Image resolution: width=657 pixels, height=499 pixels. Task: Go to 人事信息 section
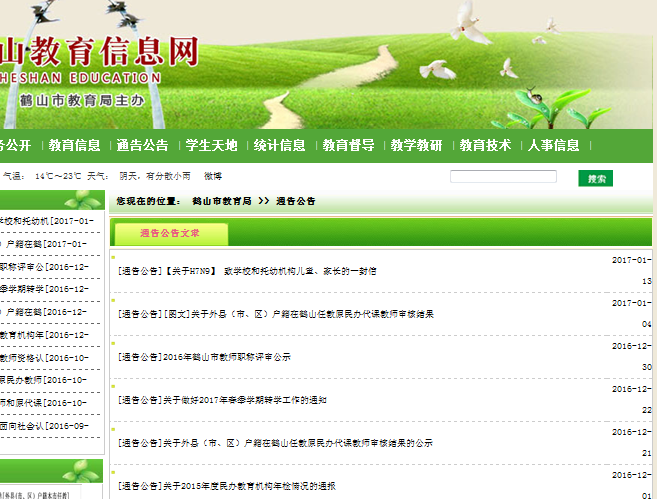coord(553,145)
